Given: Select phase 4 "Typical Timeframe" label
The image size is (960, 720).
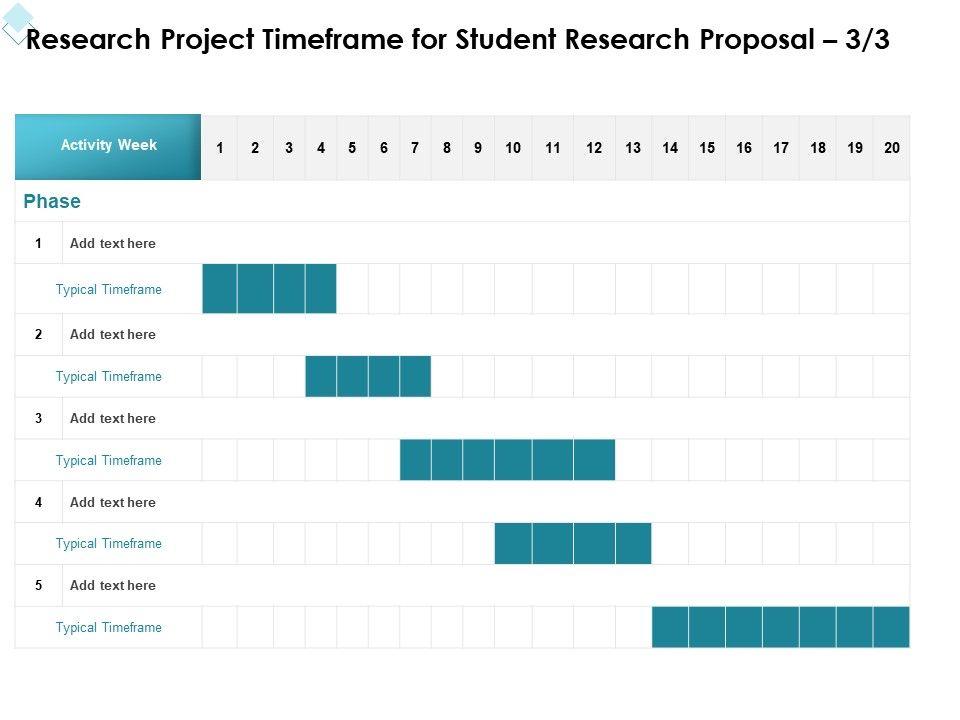Looking at the screenshot, I should pyautogui.click(x=108, y=543).
